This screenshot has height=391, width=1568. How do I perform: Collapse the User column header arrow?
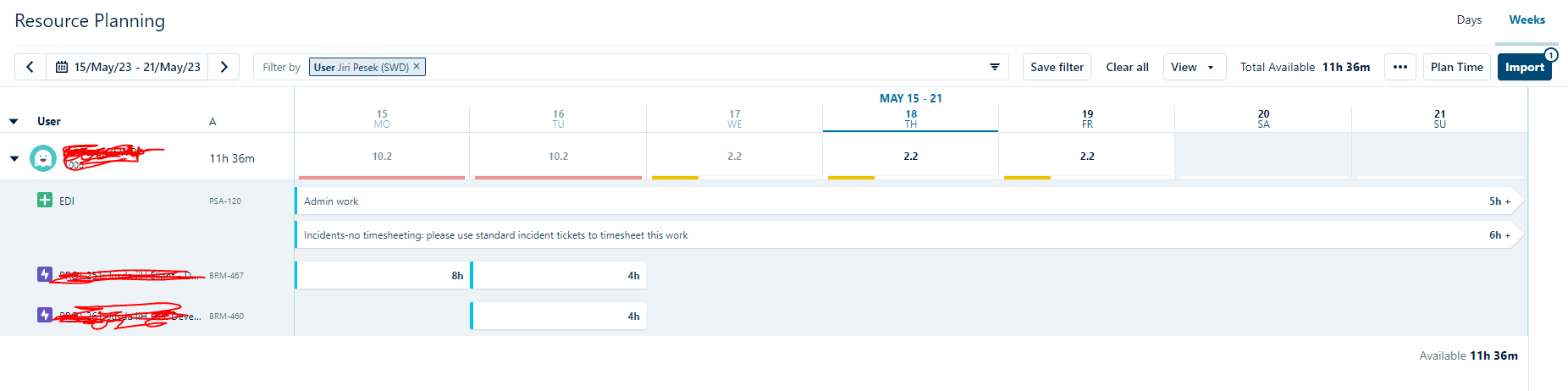[x=14, y=121]
